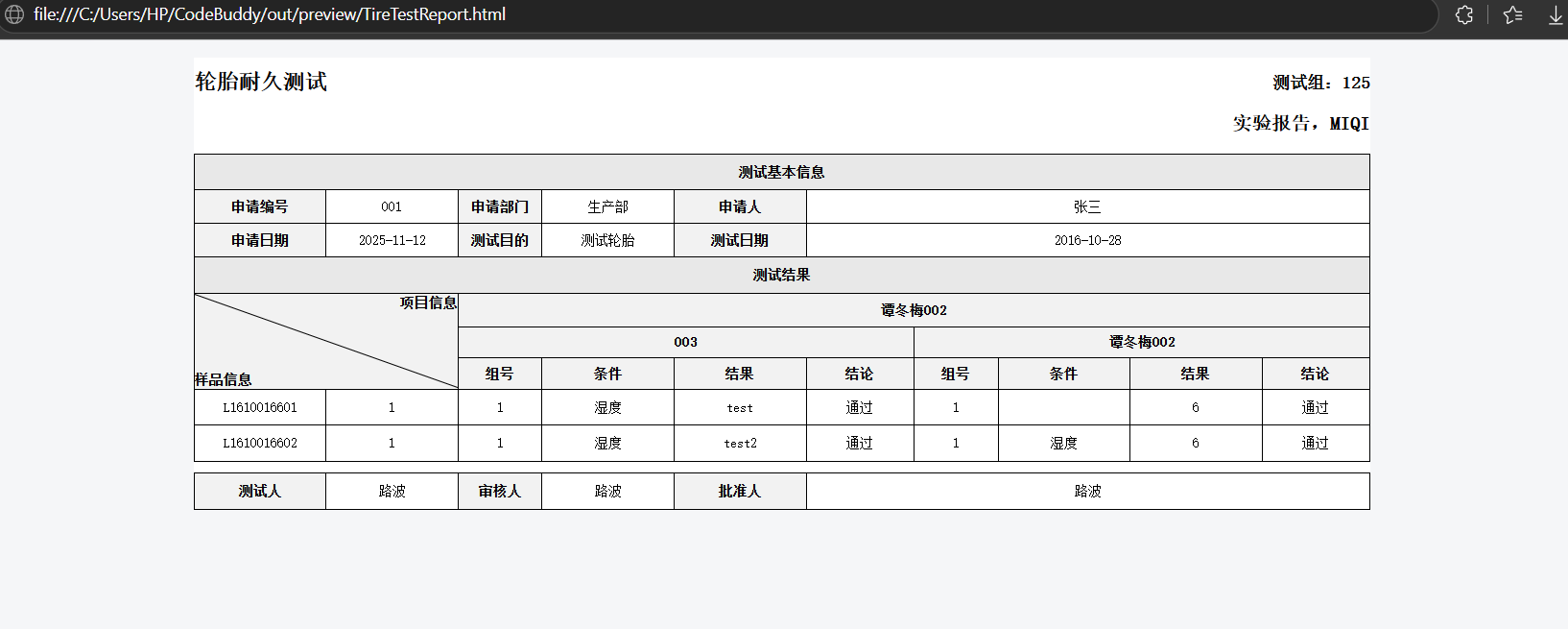The width and height of the screenshot is (1568, 629).
Task: Select the 生产部 cell
Action: pos(608,206)
